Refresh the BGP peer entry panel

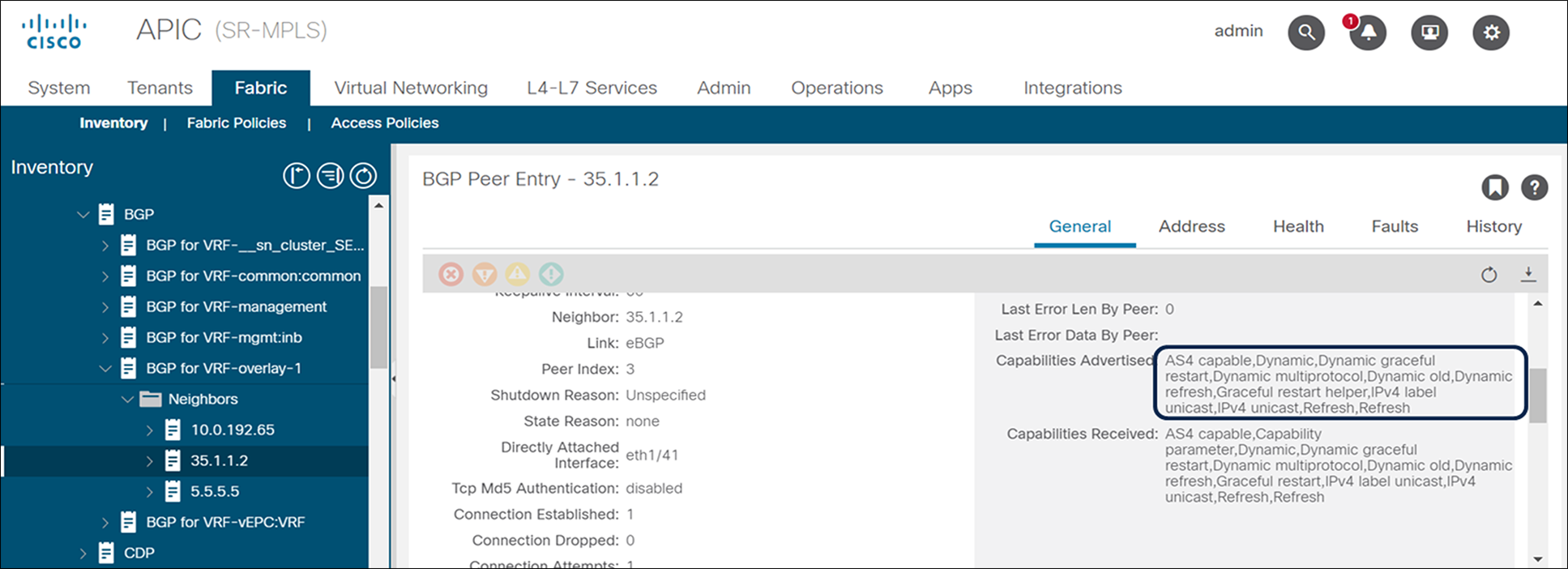(1489, 275)
